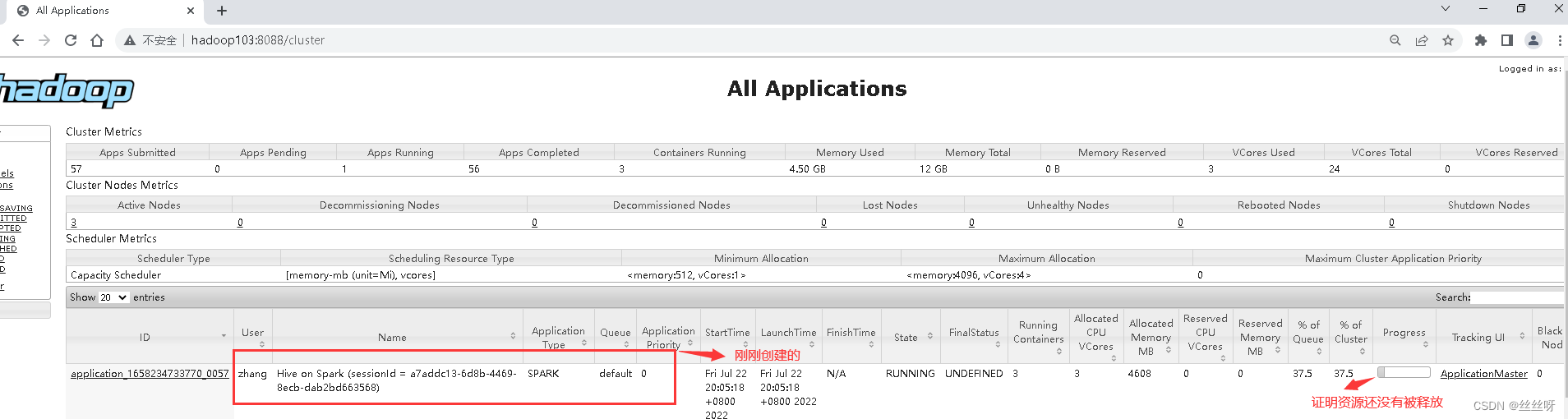Click Rebooted Nodes count link
1568x419 pixels.
tap(1180, 223)
